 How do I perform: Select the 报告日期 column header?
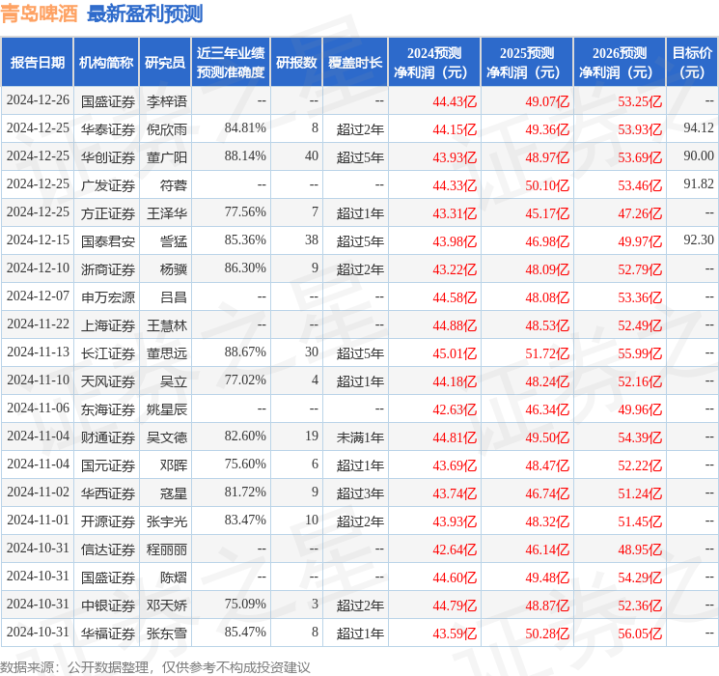click(x=37, y=62)
